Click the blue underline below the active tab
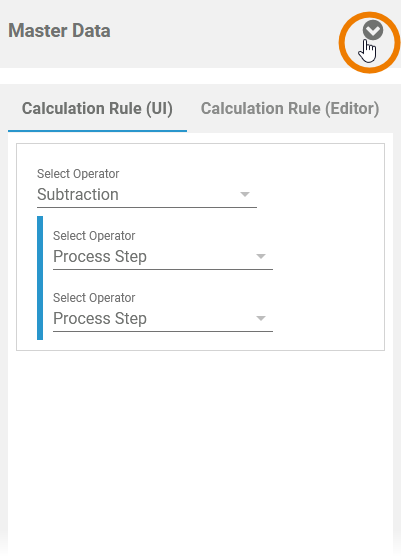The image size is (401, 557). (97, 131)
